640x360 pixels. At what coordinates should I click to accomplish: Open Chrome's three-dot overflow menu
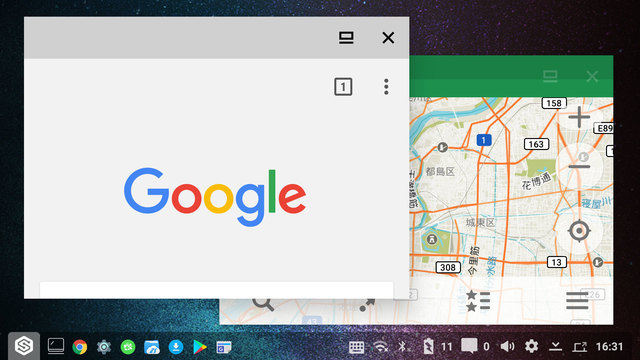386,87
